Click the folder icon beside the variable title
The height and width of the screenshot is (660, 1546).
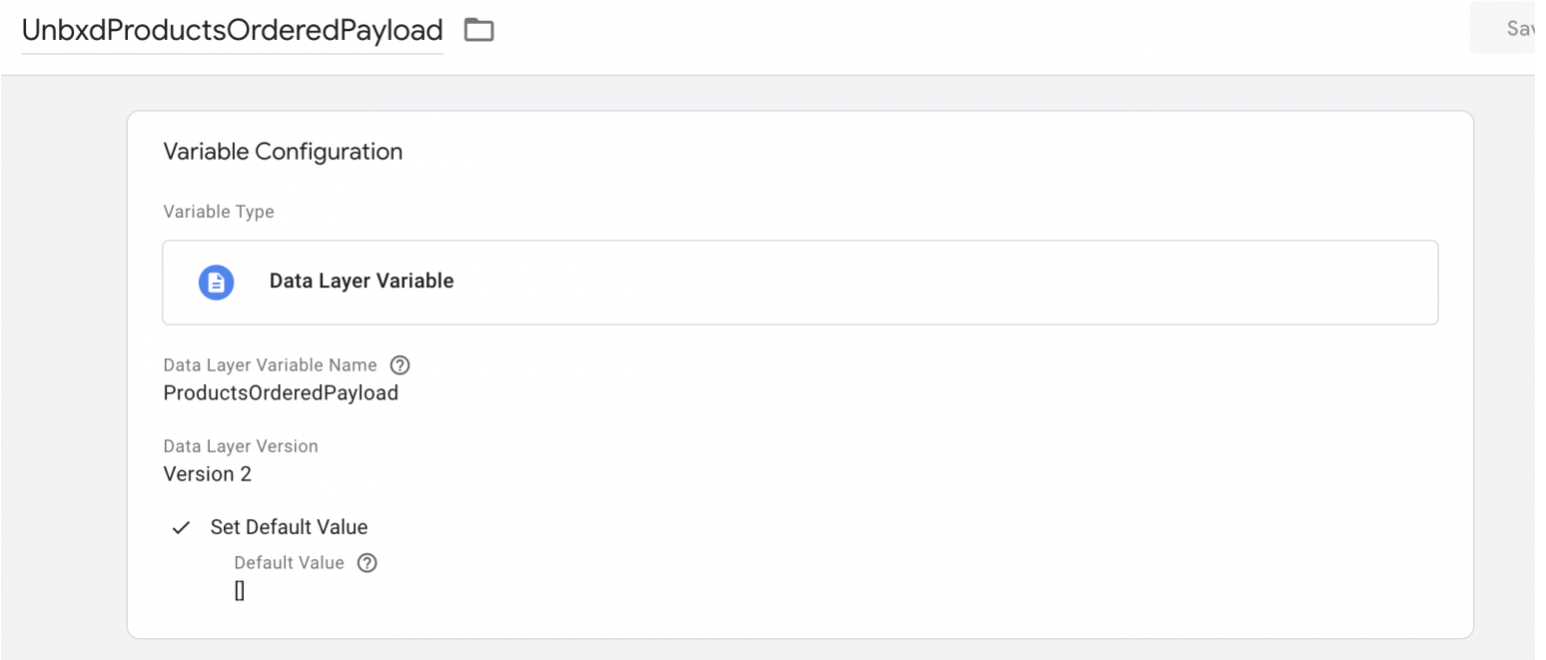479,30
